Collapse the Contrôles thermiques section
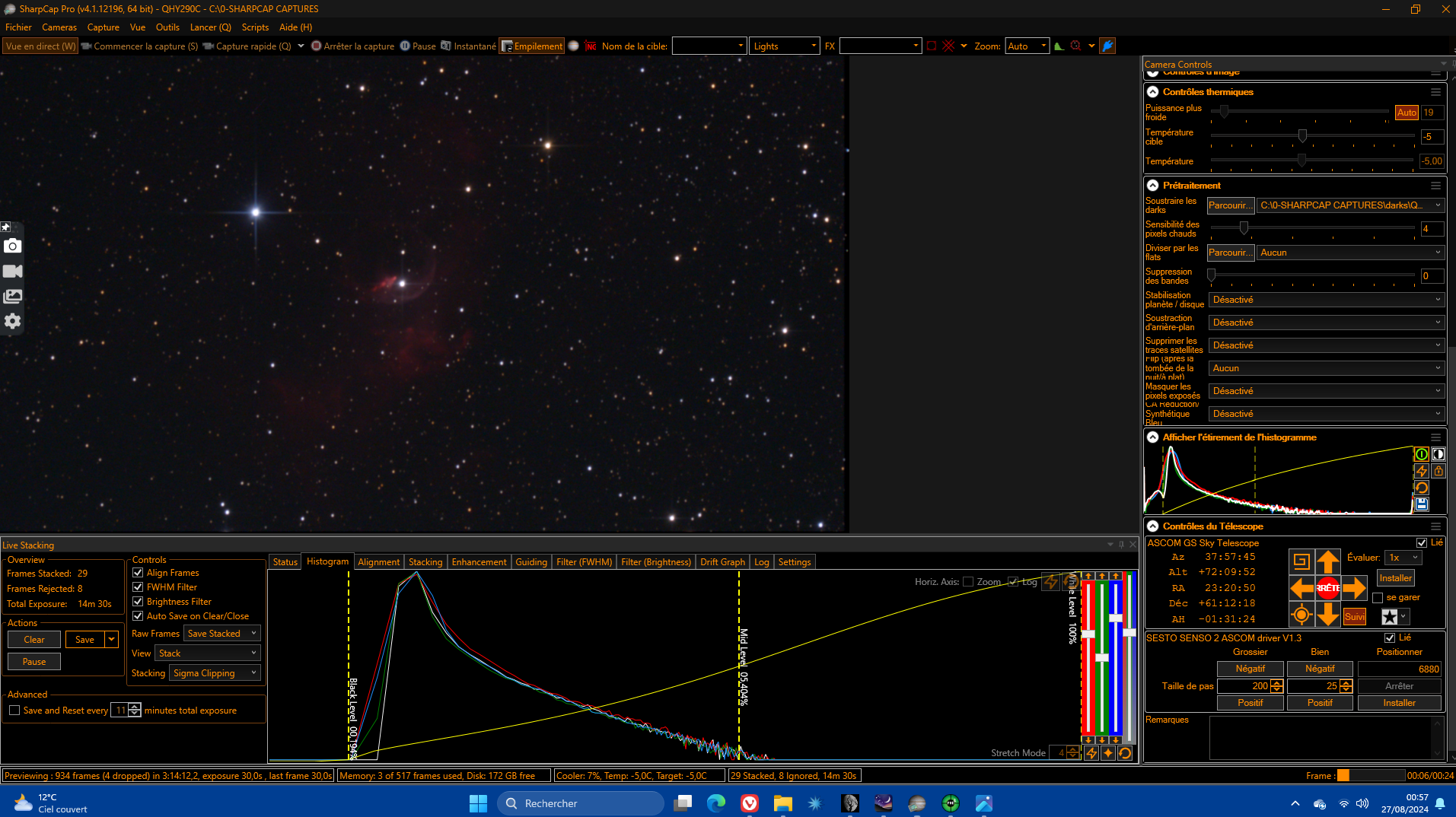The height and width of the screenshot is (817, 1456). coord(1152,92)
